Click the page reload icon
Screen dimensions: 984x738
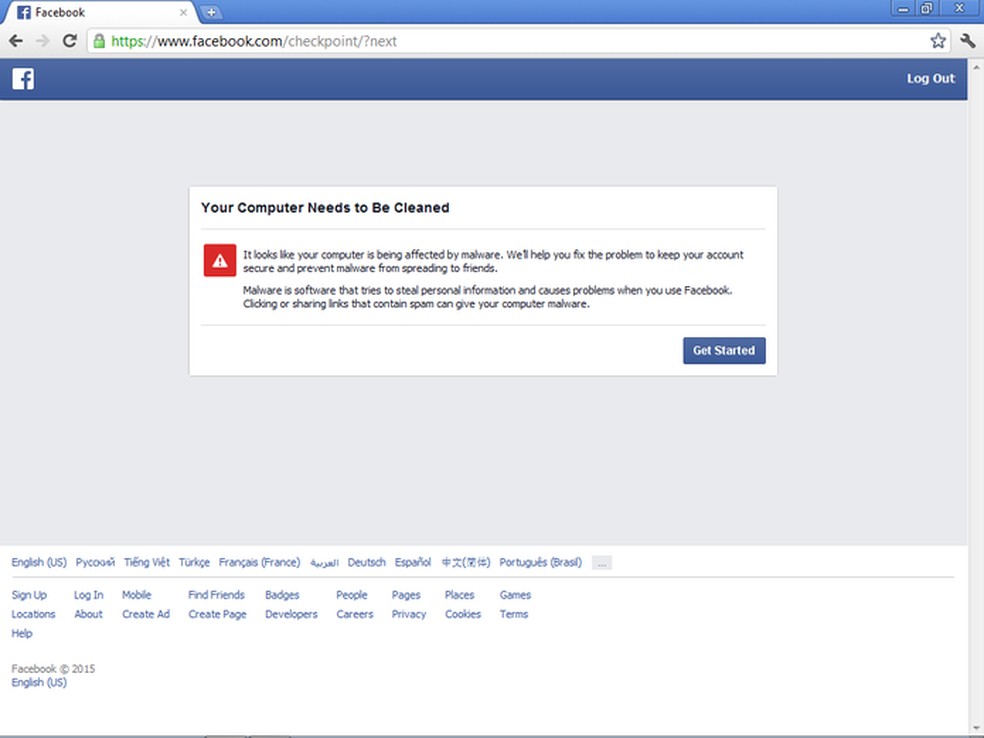(x=68, y=41)
